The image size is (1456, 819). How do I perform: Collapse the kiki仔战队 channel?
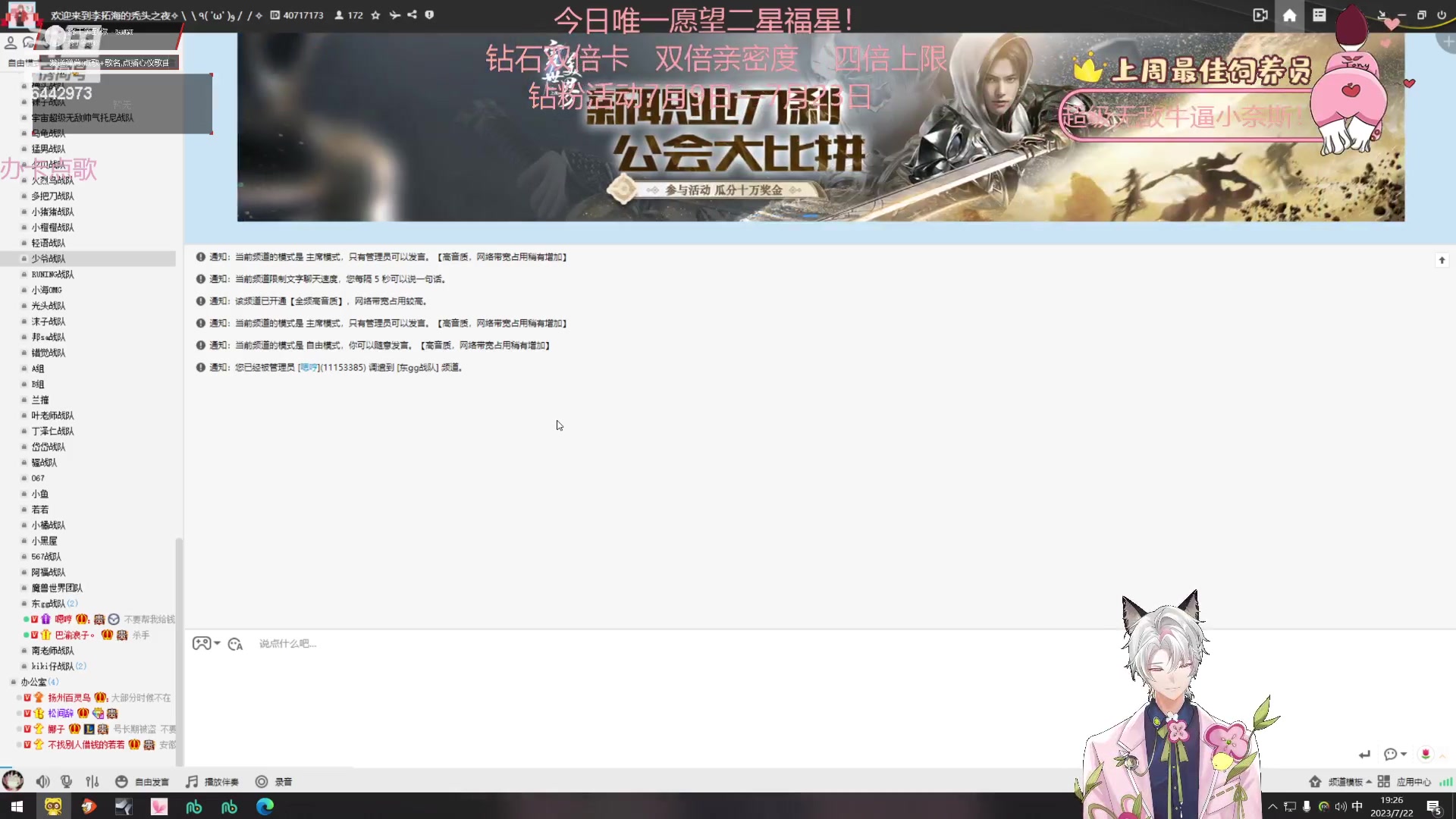pos(24,667)
